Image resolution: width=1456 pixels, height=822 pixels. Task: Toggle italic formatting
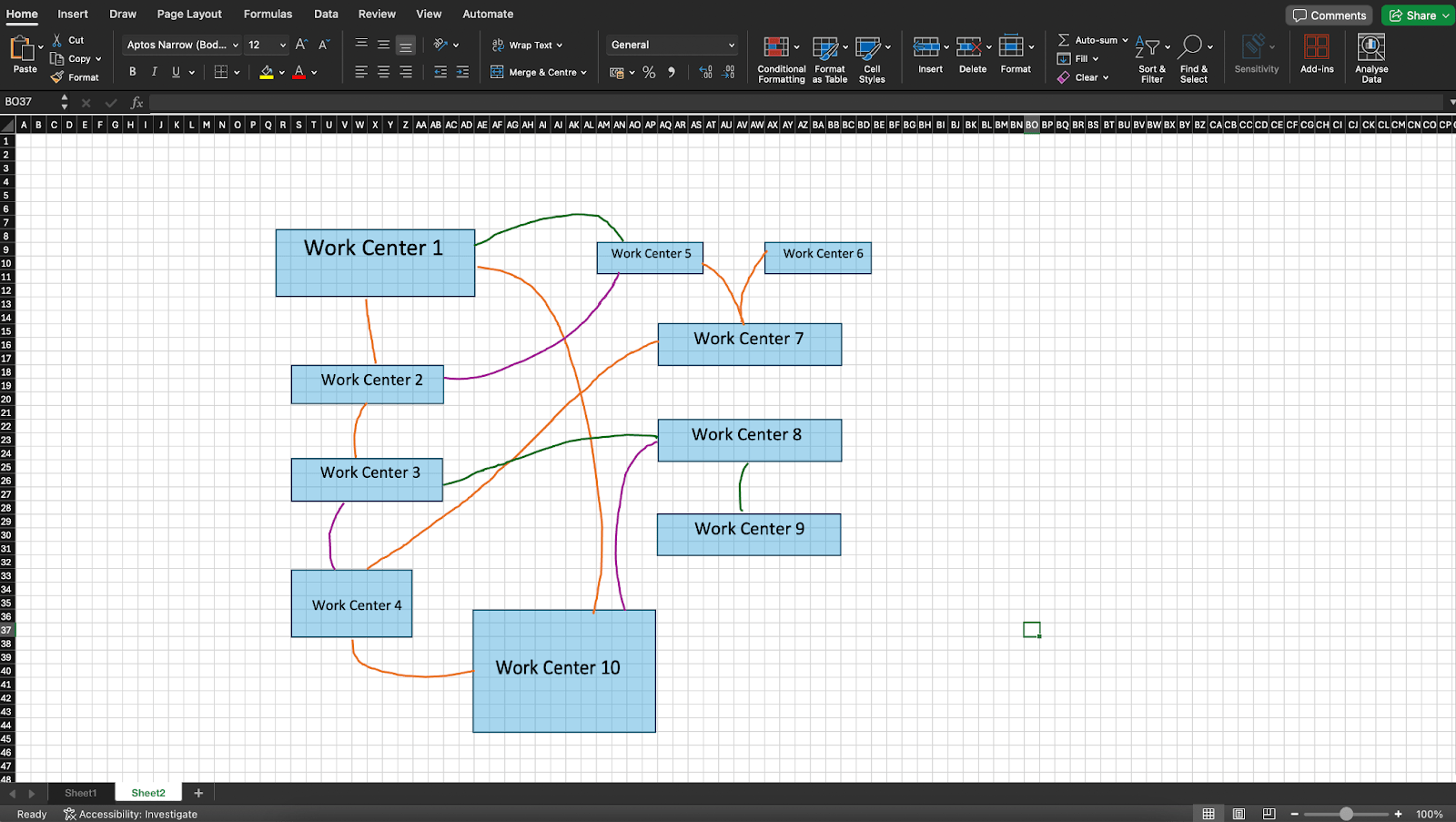(154, 71)
